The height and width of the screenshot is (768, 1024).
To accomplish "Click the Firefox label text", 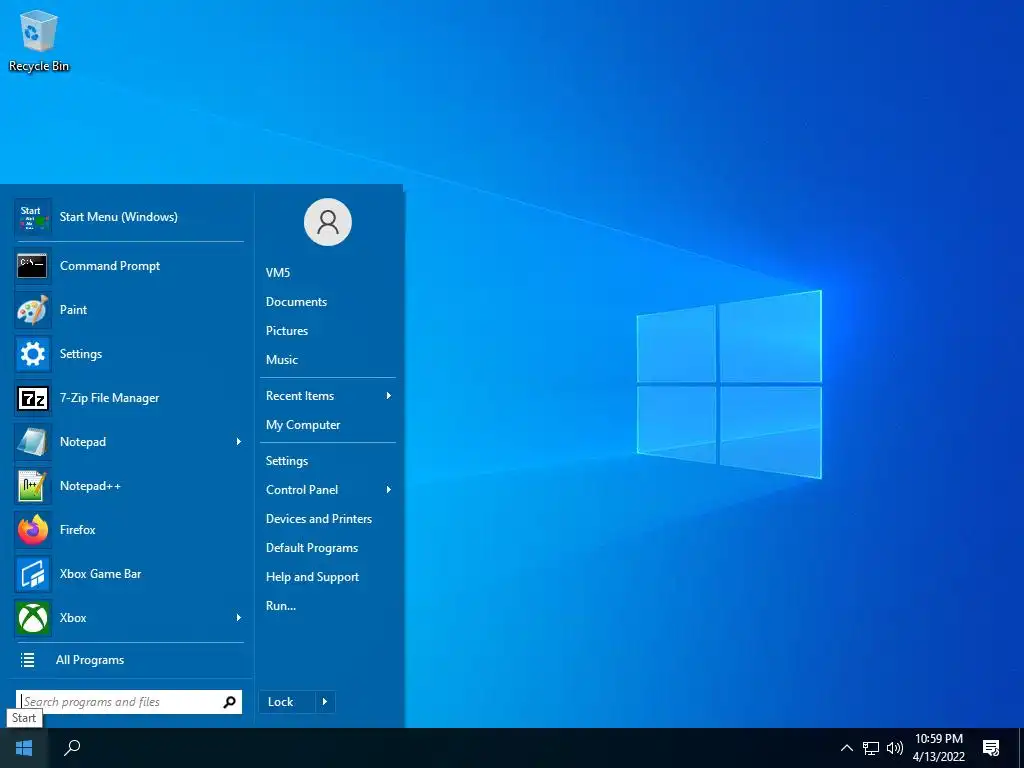I will point(77,530).
